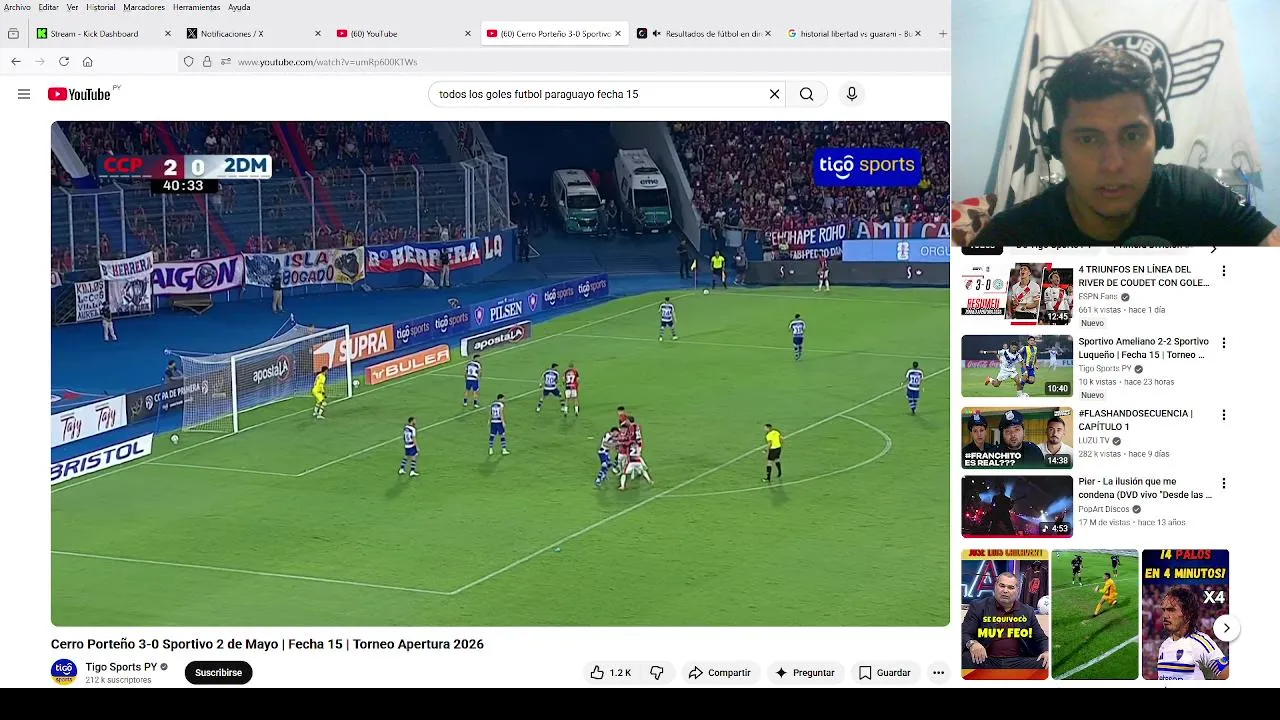Click the shield tracking protection icon
Image resolution: width=1280 pixels, height=720 pixels.
pyautogui.click(x=188, y=62)
